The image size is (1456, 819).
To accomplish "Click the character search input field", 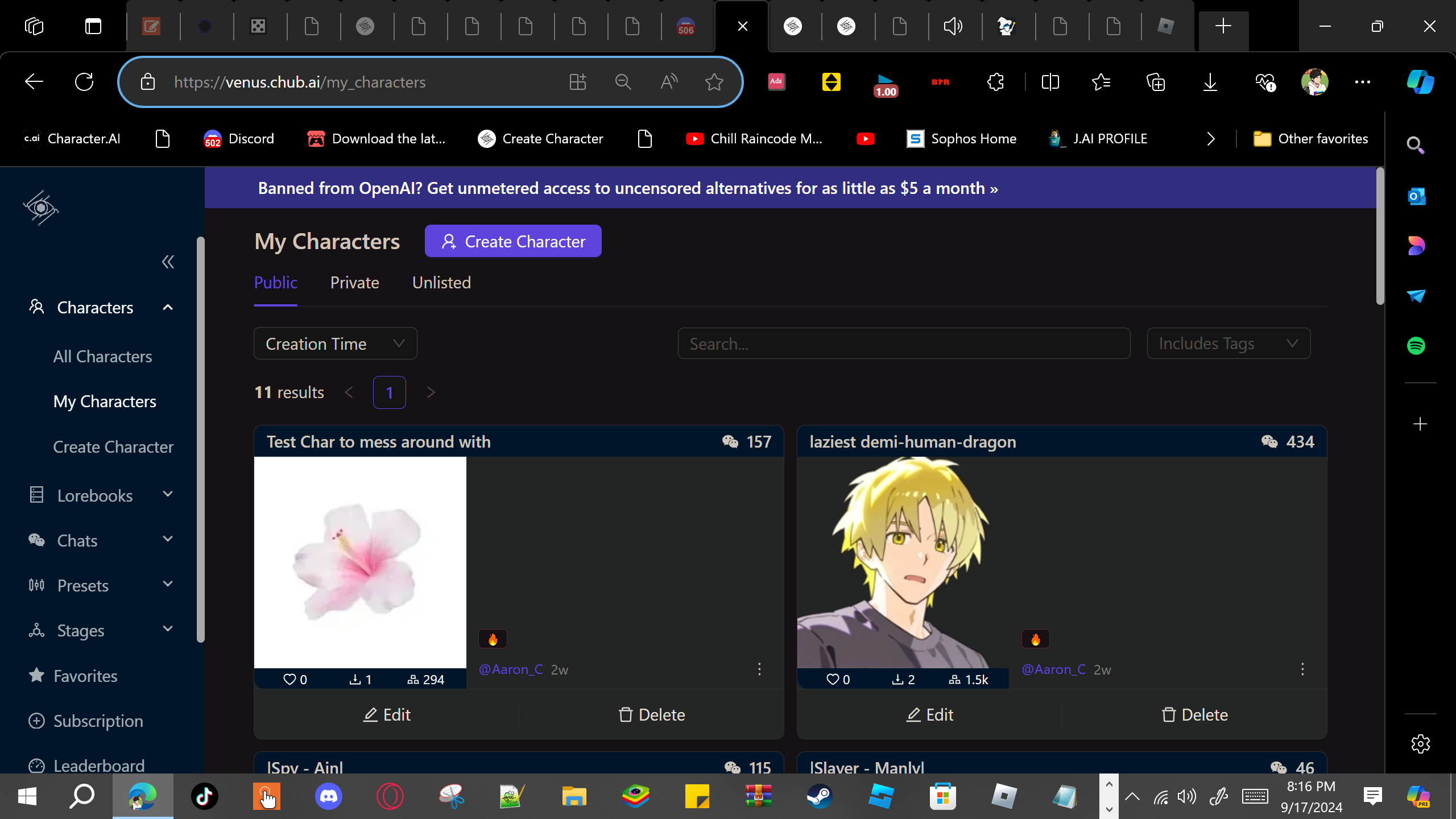I will tap(903, 344).
